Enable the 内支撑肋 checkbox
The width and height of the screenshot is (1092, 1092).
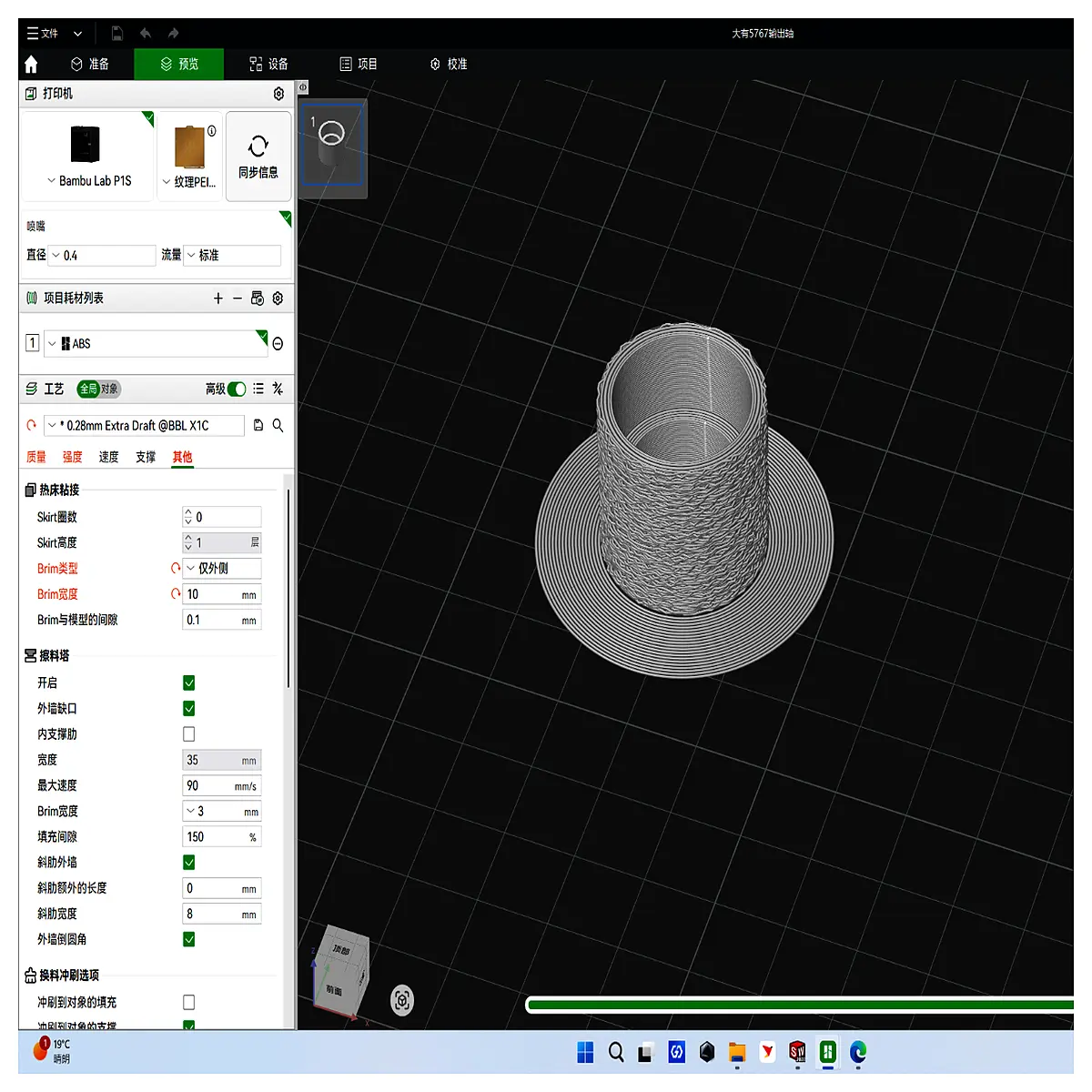click(189, 733)
